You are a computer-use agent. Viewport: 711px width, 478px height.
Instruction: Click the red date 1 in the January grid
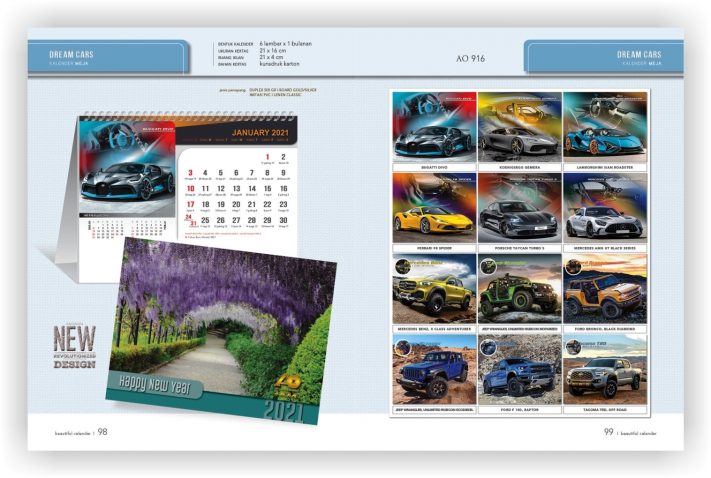pos(268,157)
